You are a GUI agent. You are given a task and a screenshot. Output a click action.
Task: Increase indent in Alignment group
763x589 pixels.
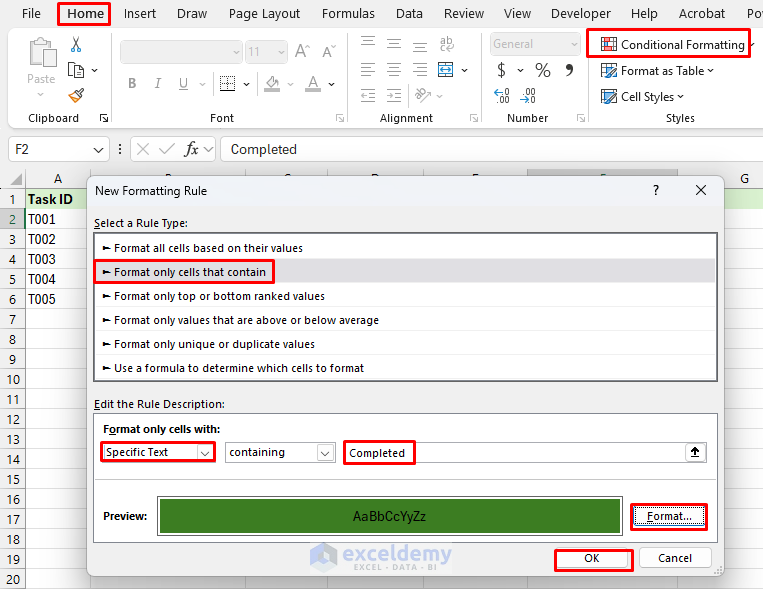coord(394,95)
